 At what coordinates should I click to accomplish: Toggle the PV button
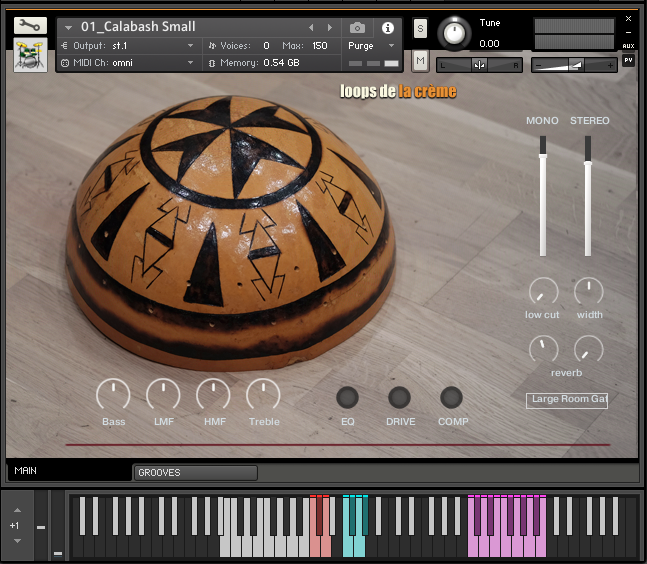628,60
